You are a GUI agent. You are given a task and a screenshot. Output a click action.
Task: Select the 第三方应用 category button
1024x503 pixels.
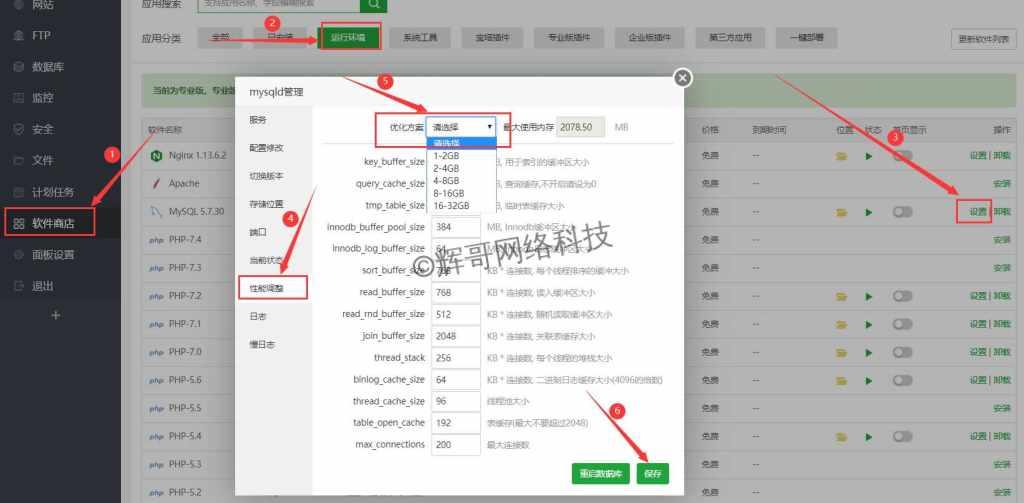point(730,38)
